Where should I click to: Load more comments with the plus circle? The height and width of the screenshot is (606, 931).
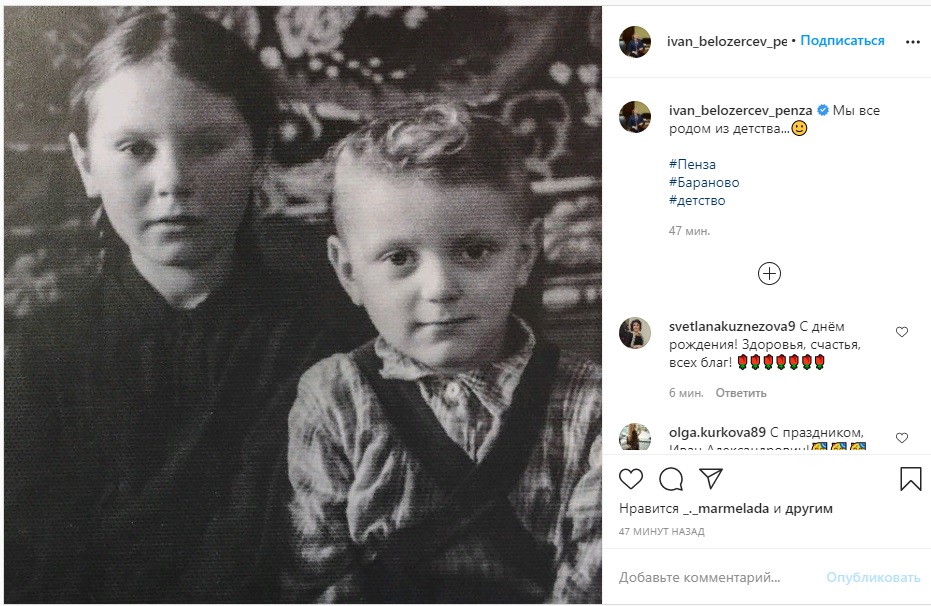click(769, 273)
